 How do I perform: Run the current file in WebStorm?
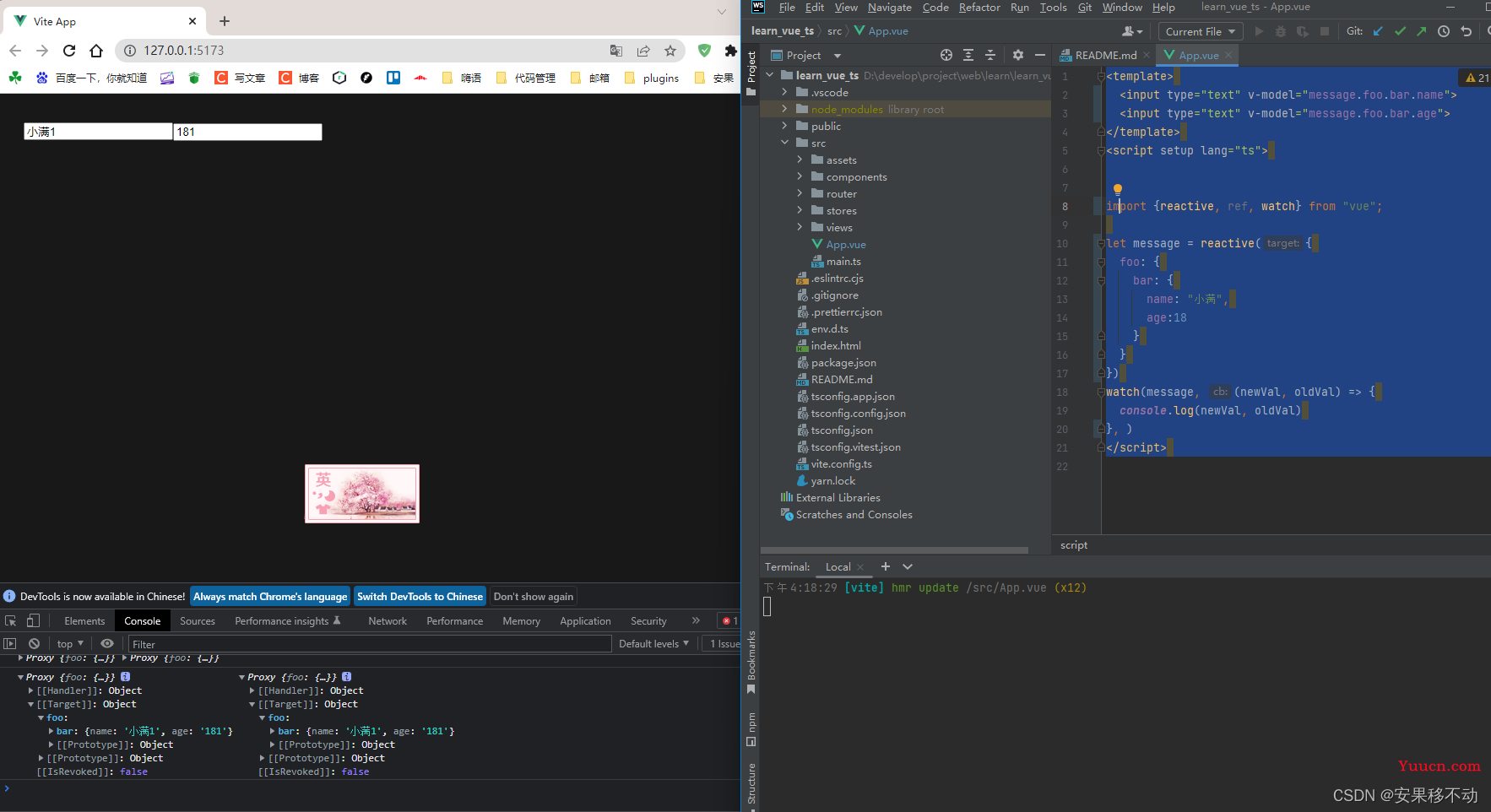(1259, 31)
